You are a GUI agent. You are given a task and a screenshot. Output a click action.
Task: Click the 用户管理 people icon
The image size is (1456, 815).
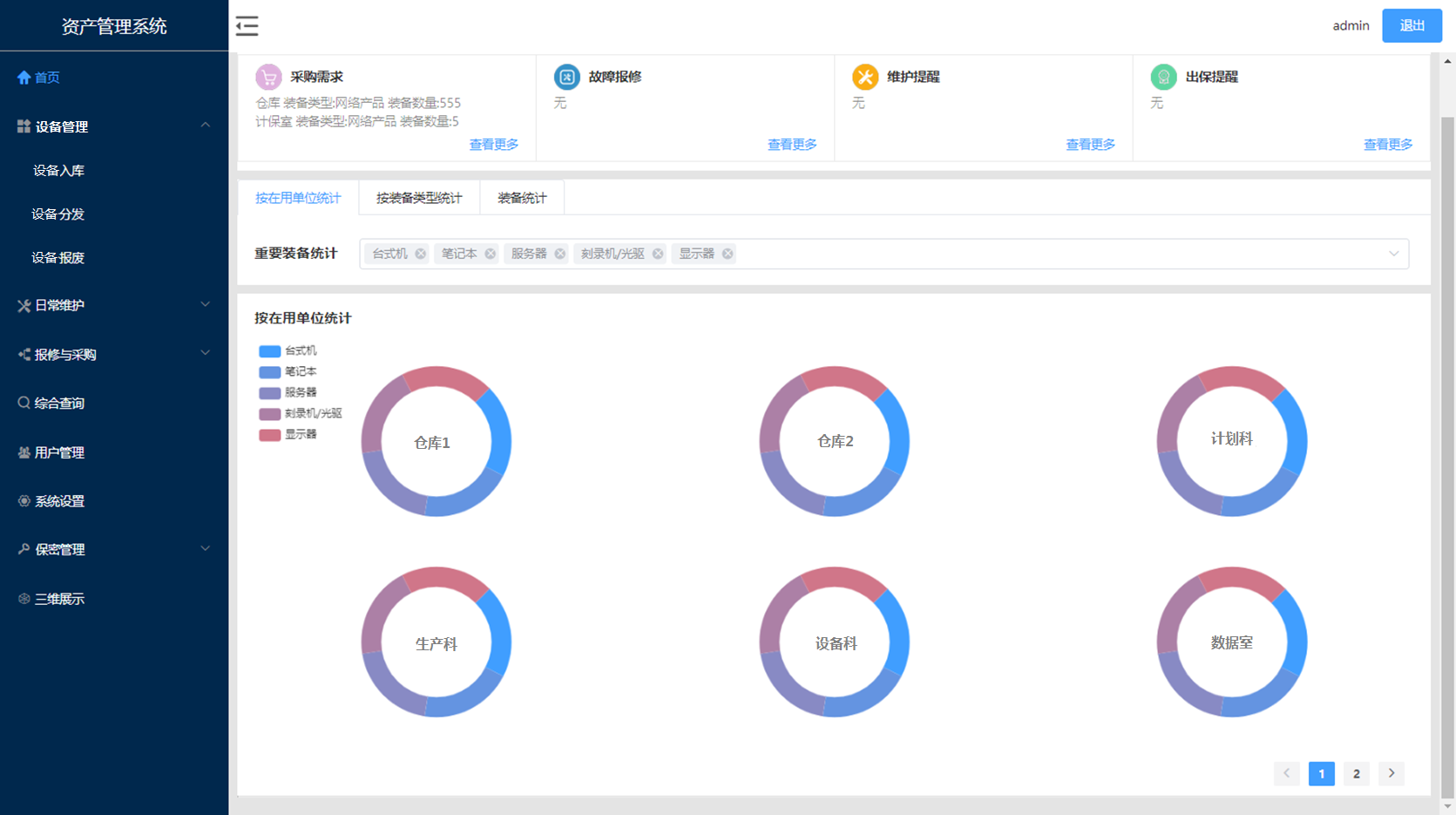pos(24,452)
